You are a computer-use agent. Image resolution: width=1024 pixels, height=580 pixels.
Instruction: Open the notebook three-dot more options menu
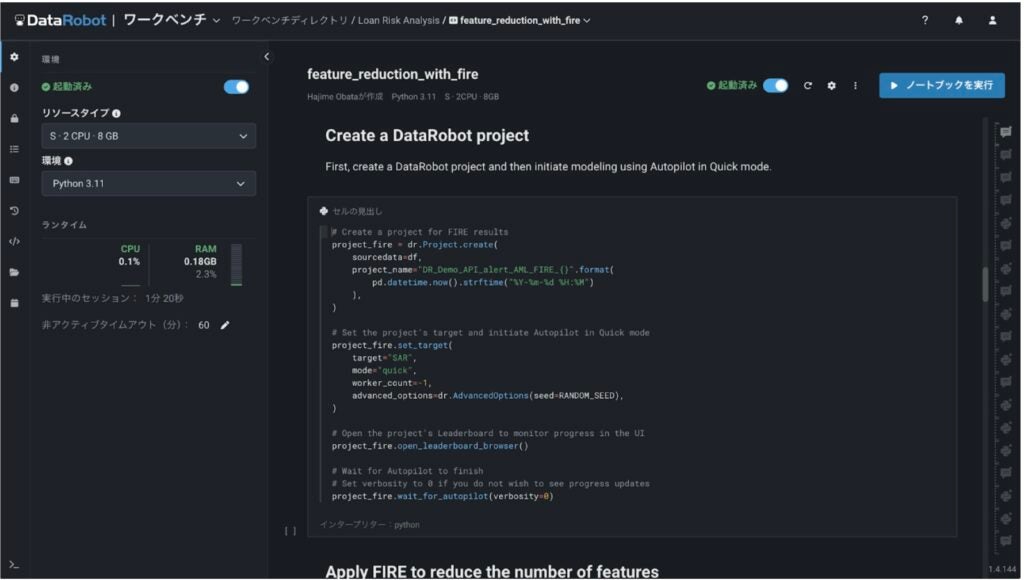pyautogui.click(x=855, y=86)
